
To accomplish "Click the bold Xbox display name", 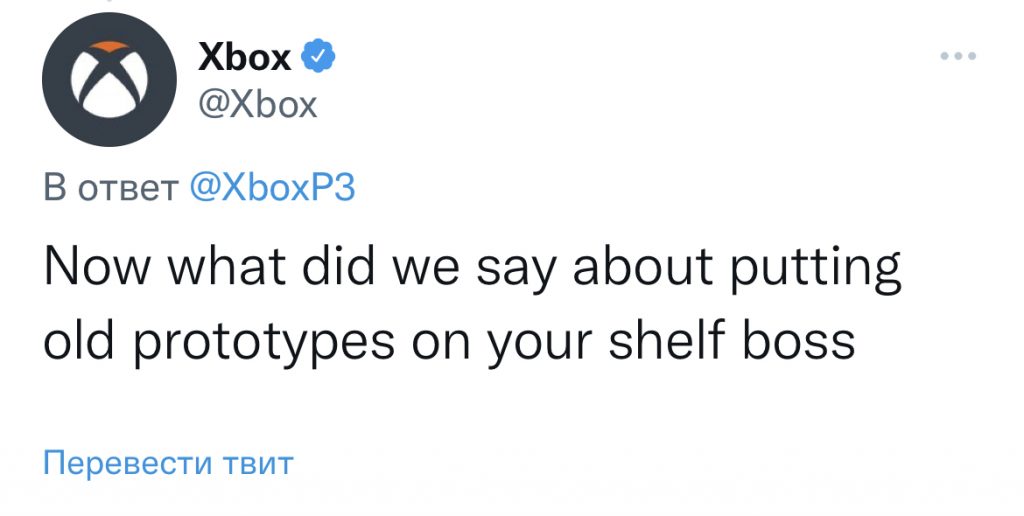I will tap(245, 57).
